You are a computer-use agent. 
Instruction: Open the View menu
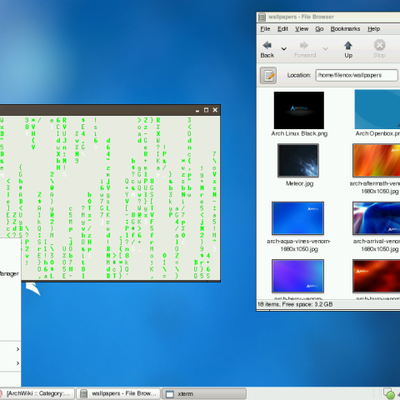(x=302, y=29)
